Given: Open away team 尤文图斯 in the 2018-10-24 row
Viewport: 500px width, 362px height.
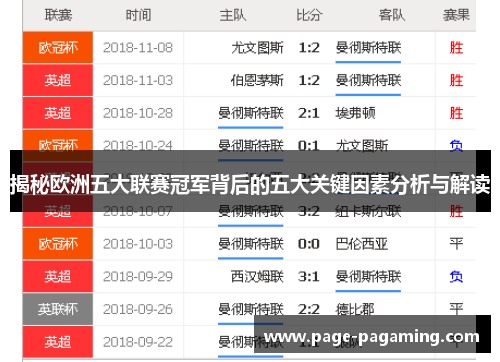Looking at the screenshot, I should click(x=362, y=145).
